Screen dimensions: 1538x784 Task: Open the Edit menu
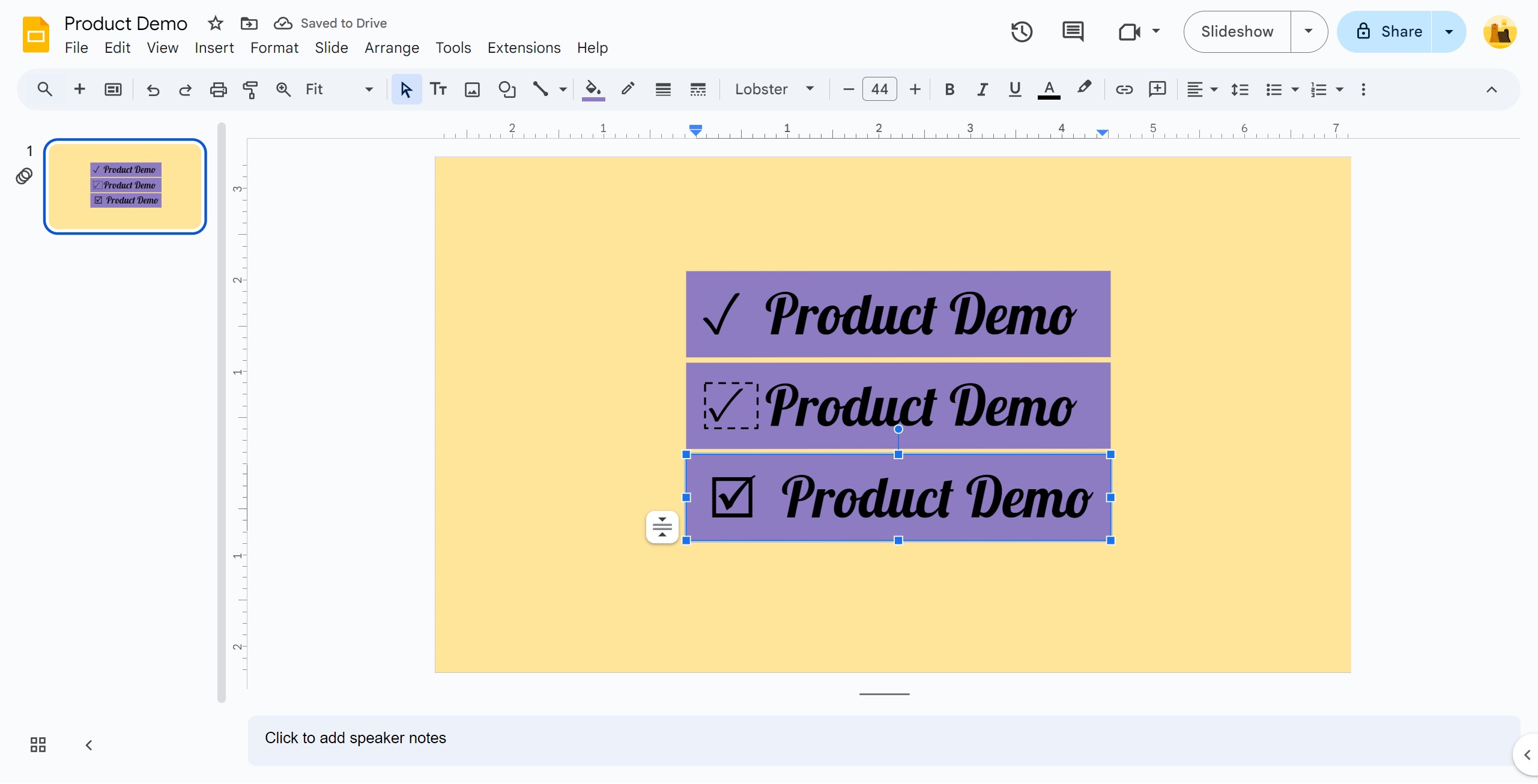click(117, 47)
